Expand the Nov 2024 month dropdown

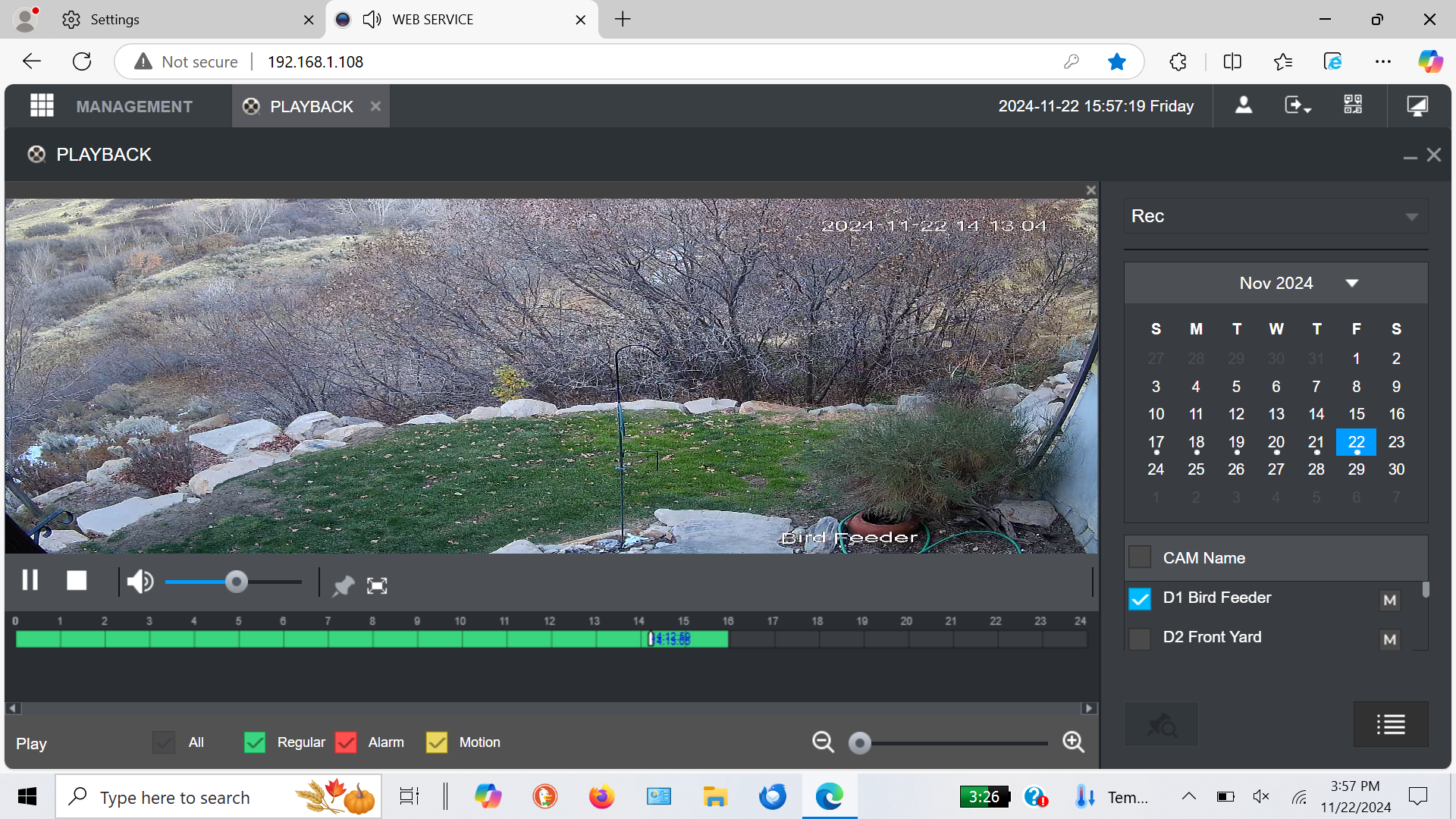(1351, 283)
